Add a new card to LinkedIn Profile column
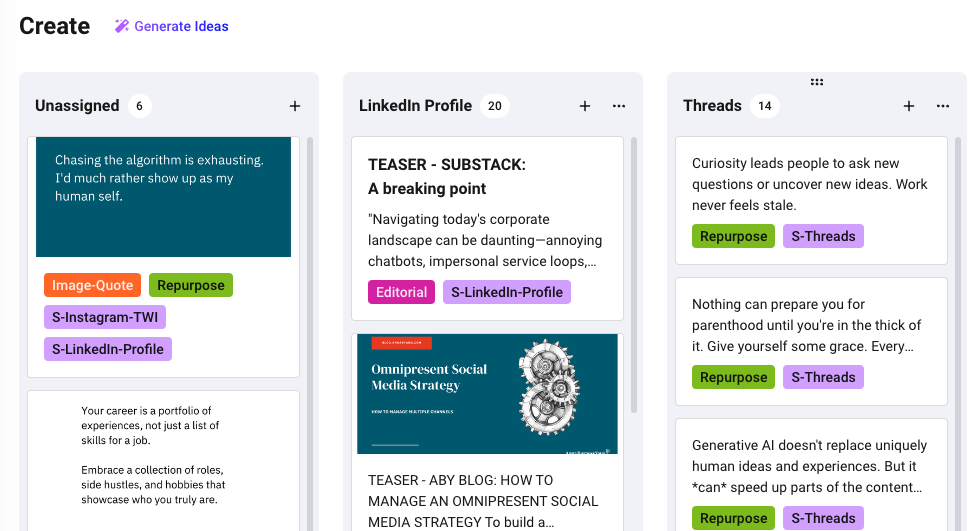 585,106
